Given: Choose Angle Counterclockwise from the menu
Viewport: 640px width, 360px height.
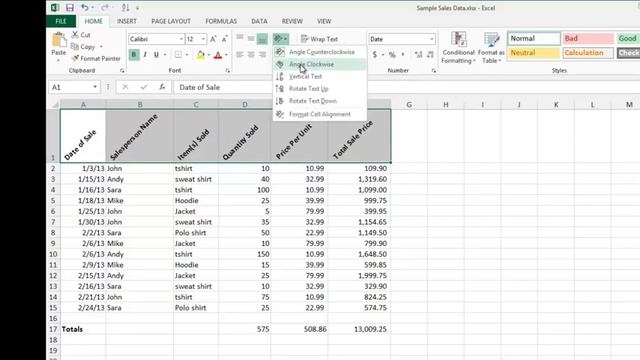Looking at the screenshot, I should tap(320, 52).
